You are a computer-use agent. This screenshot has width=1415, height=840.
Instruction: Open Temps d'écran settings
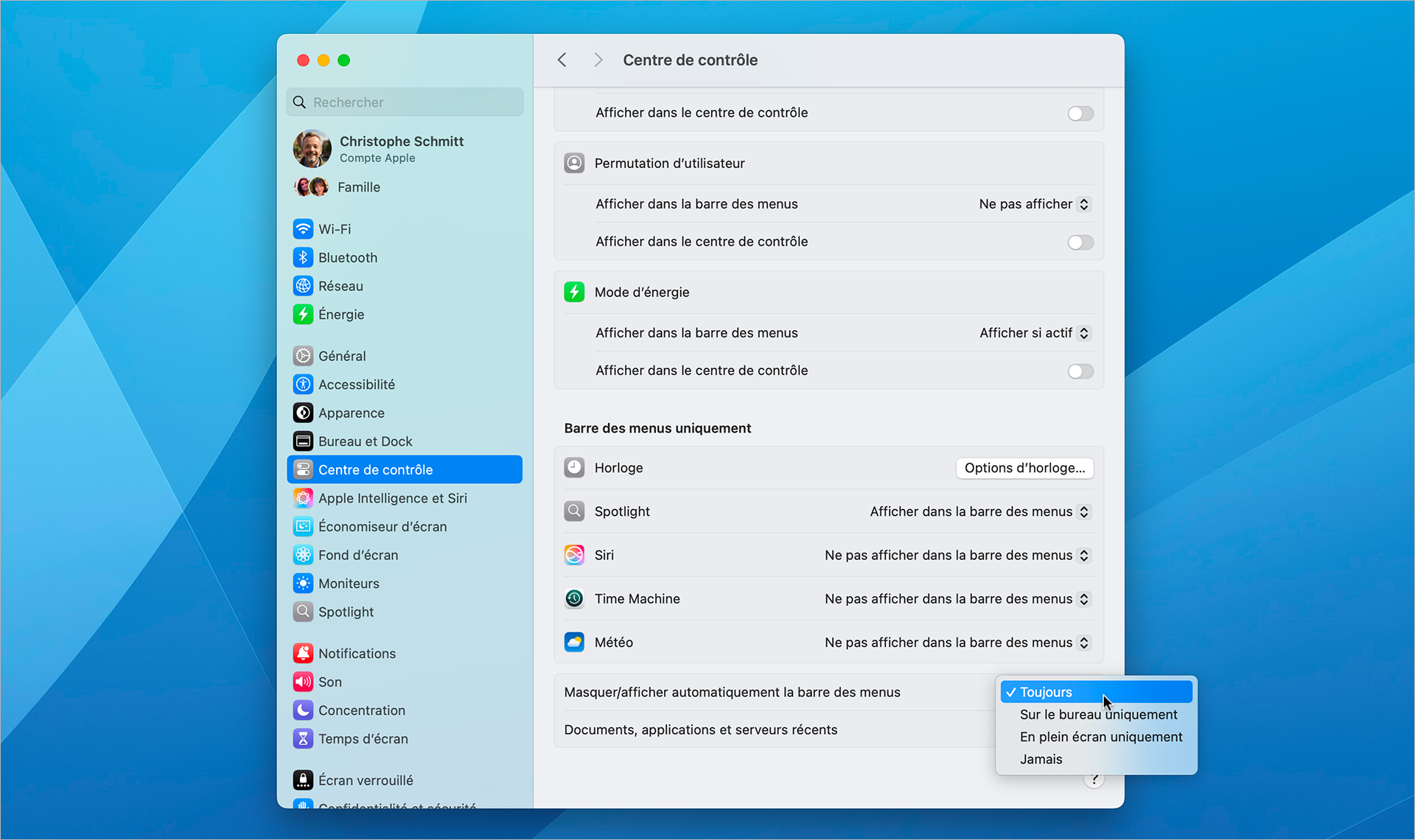point(363,738)
